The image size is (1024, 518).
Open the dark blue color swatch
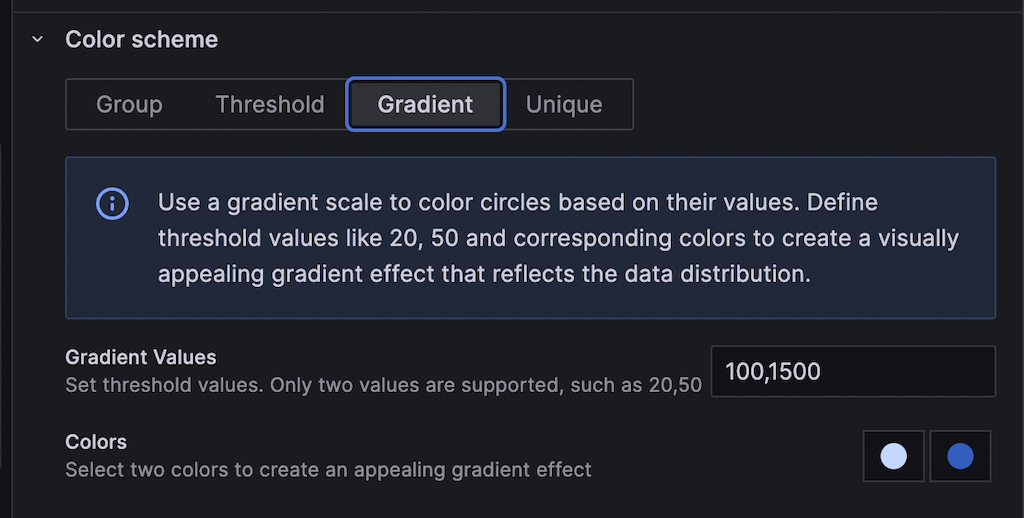tap(960, 456)
